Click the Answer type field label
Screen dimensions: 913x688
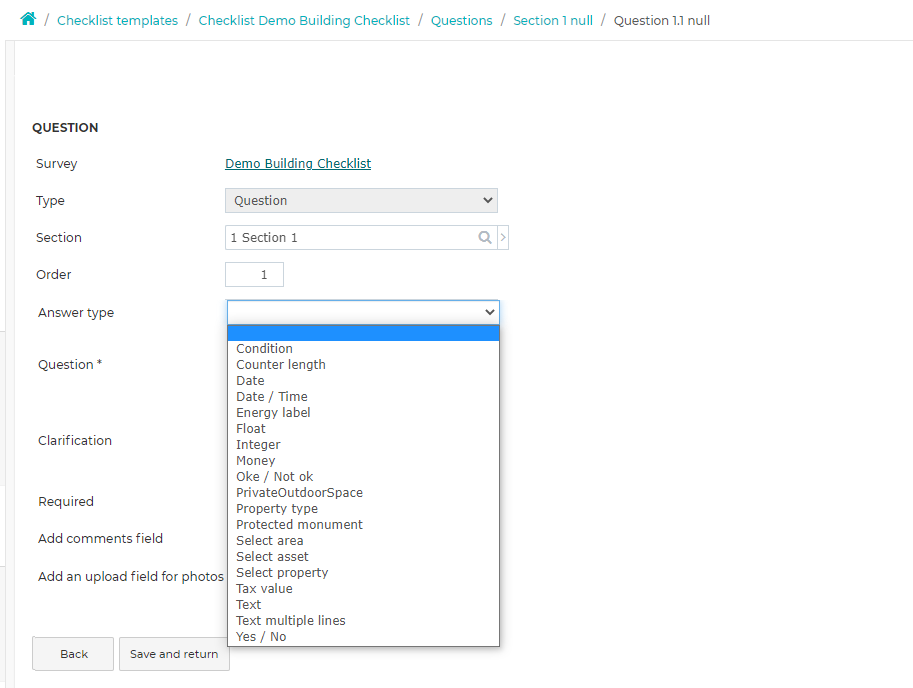[x=76, y=313]
